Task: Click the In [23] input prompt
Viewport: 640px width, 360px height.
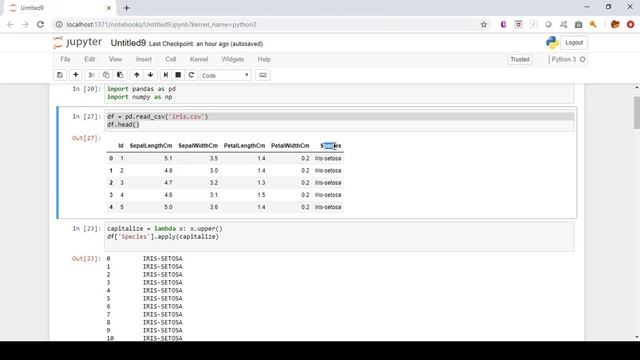Action: 86,229
